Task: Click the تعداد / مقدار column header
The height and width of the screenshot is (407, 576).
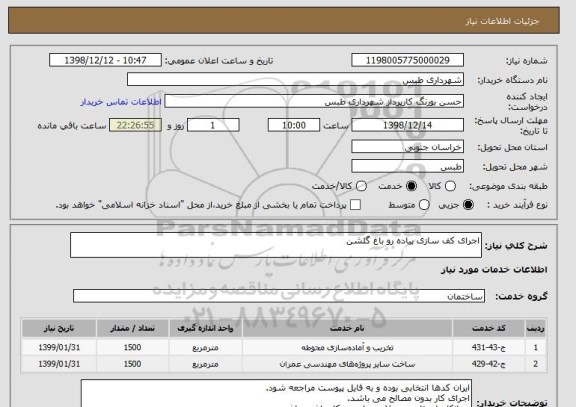Action: tap(133, 328)
